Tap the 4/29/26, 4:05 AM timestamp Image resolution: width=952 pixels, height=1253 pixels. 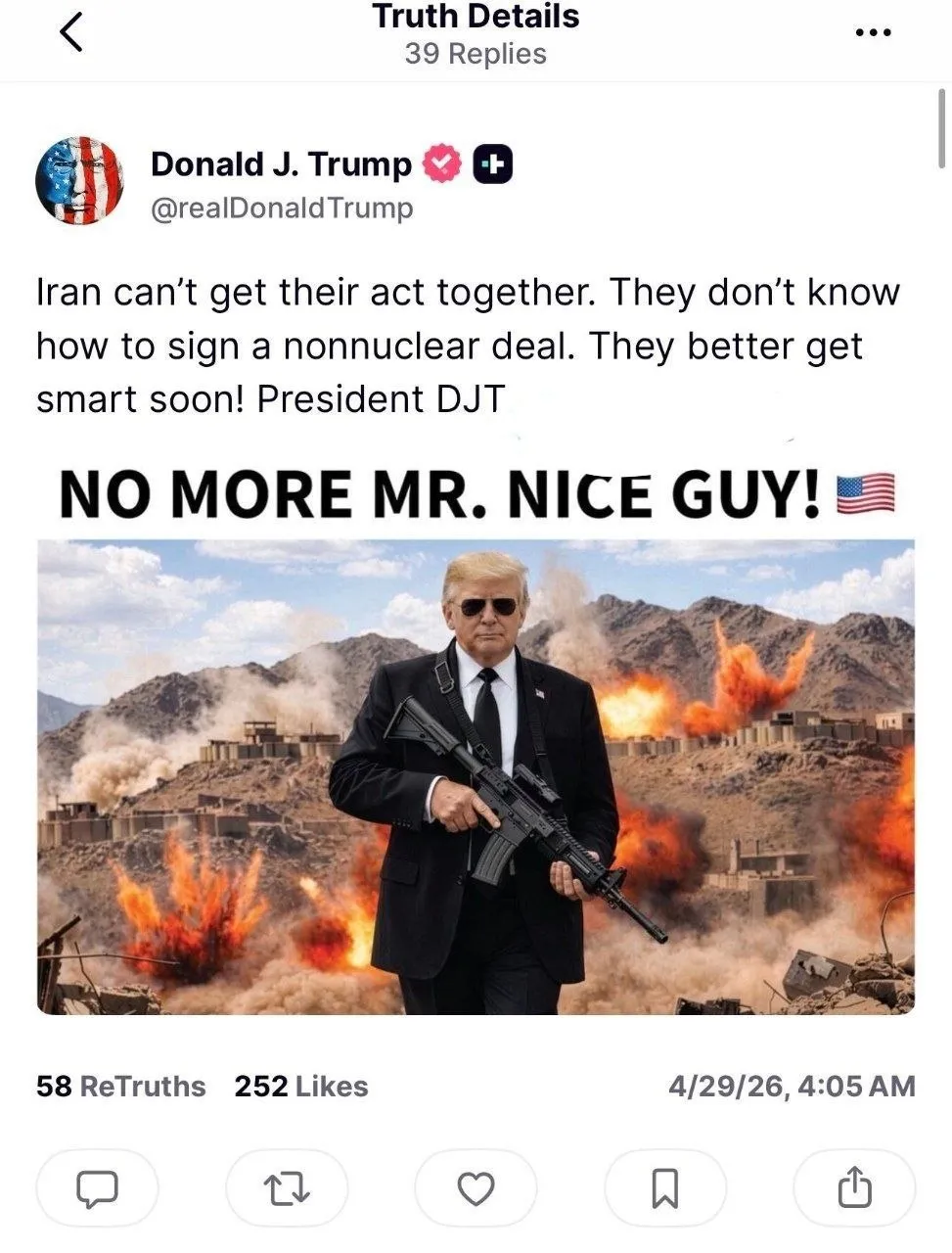(x=793, y=1087)
